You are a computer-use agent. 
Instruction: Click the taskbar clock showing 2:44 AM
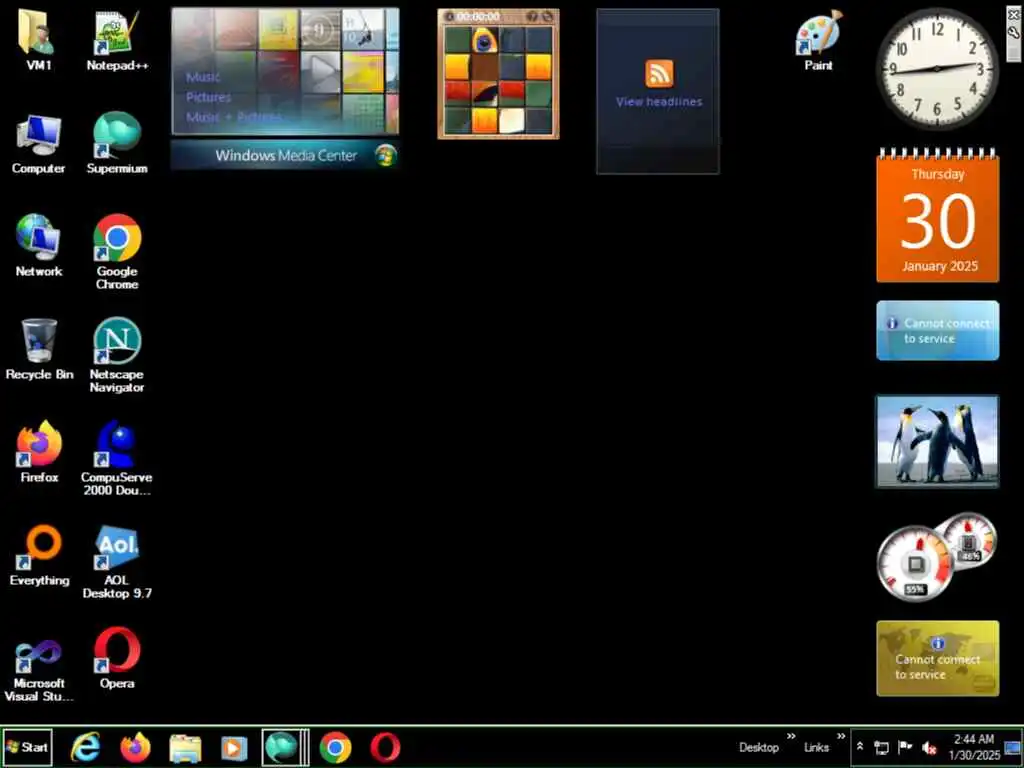coord(974,747)
